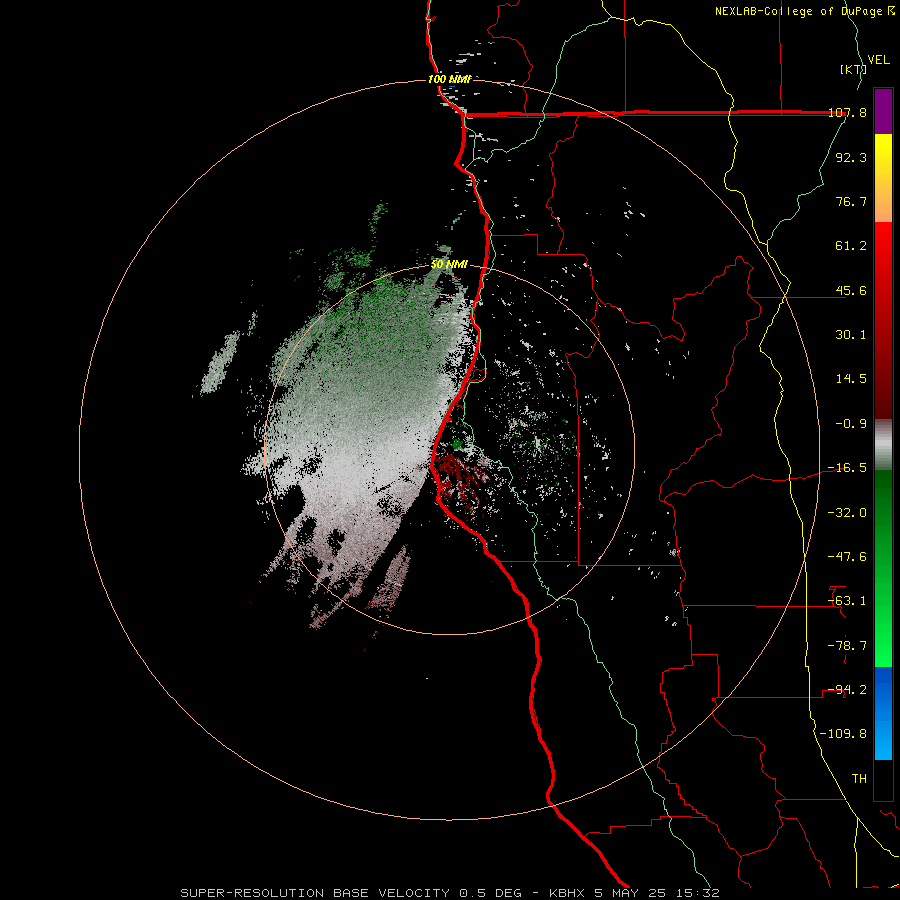
Task: Click the Super-Resolution Base Velocity caption
Action: (x=449, y=893)
